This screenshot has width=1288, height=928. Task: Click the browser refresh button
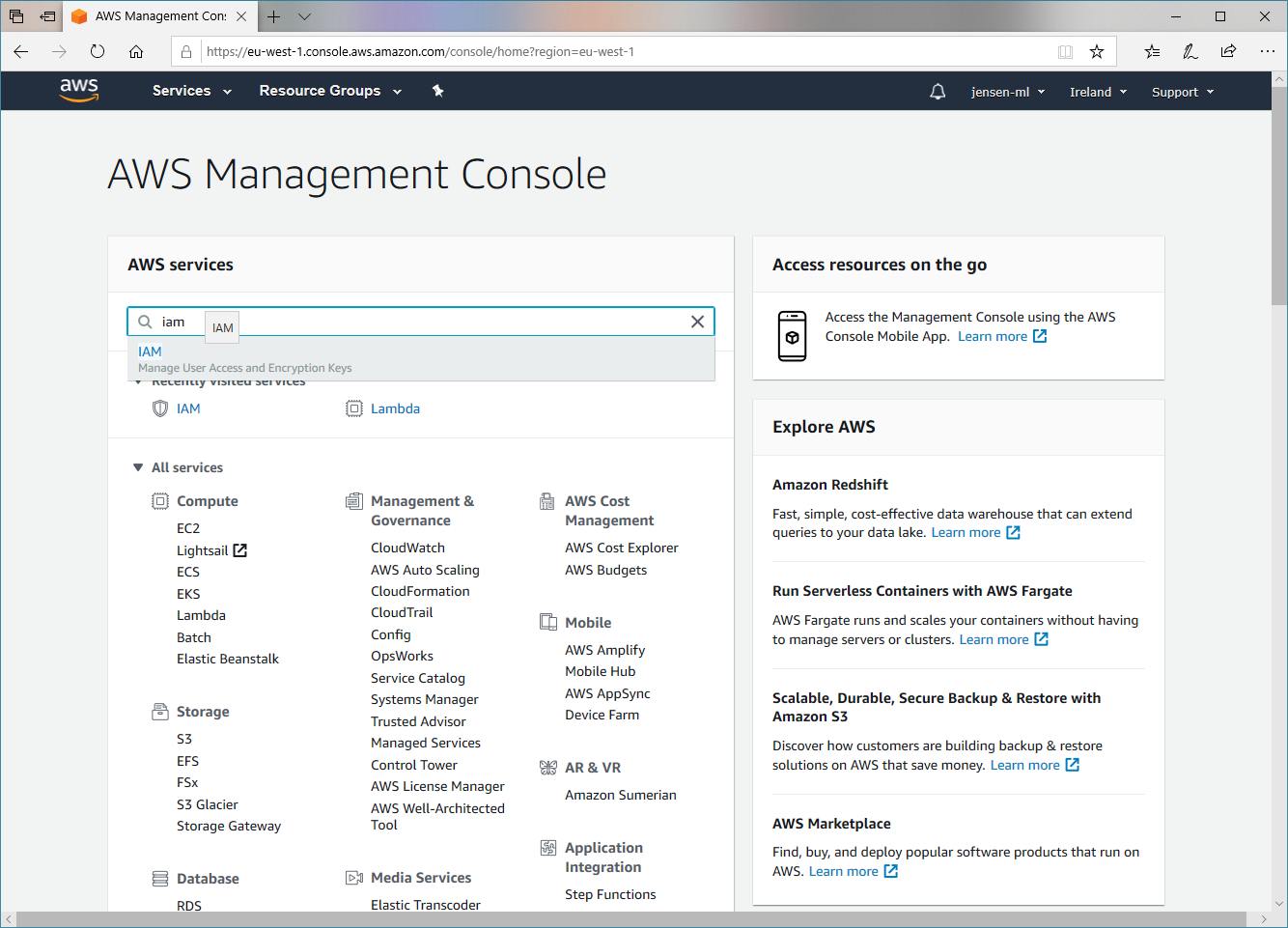(x=98, y=51)
